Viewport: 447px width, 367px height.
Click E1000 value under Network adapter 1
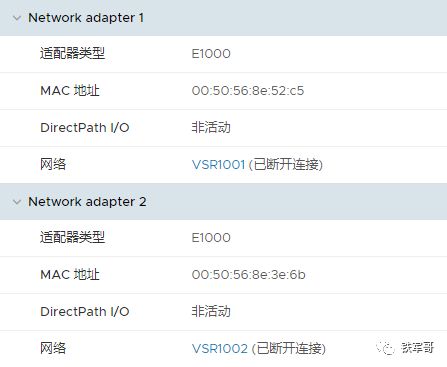pyautogui.click(x=211, y=54)
